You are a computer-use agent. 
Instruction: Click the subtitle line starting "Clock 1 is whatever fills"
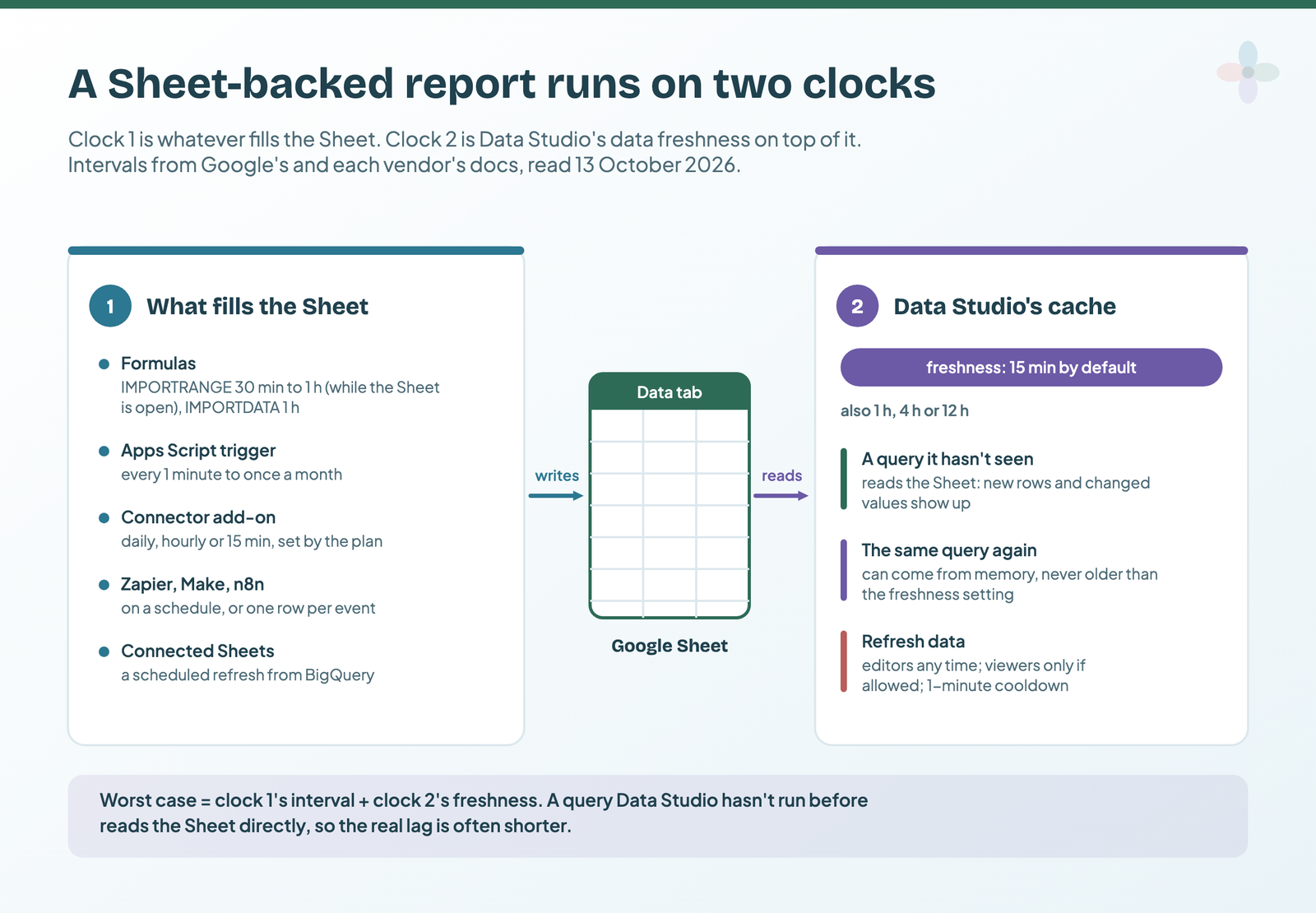point(465,139)
